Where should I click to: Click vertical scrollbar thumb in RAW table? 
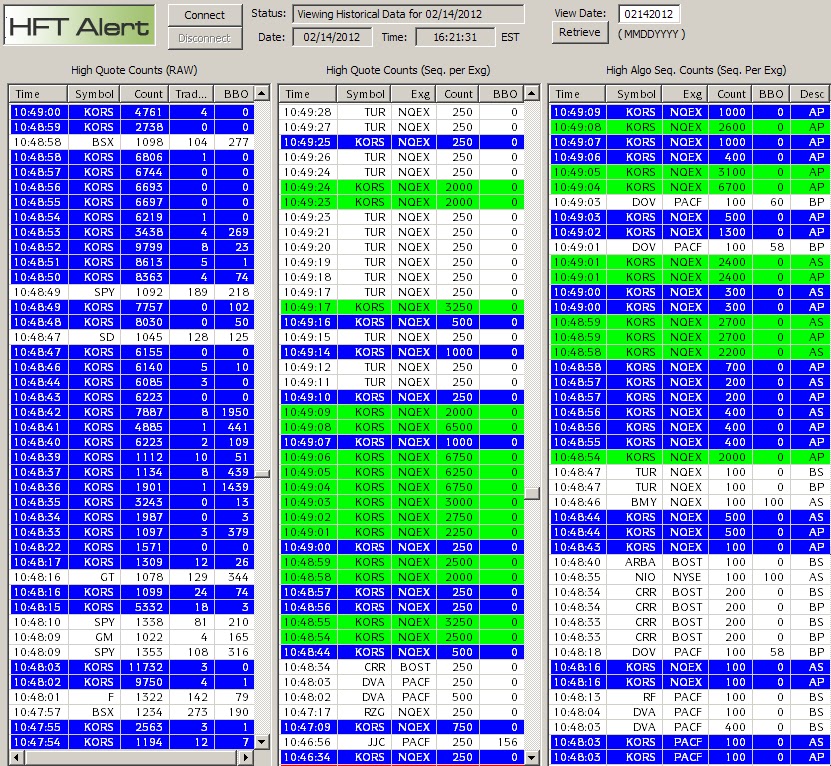[x=262, y=474]
